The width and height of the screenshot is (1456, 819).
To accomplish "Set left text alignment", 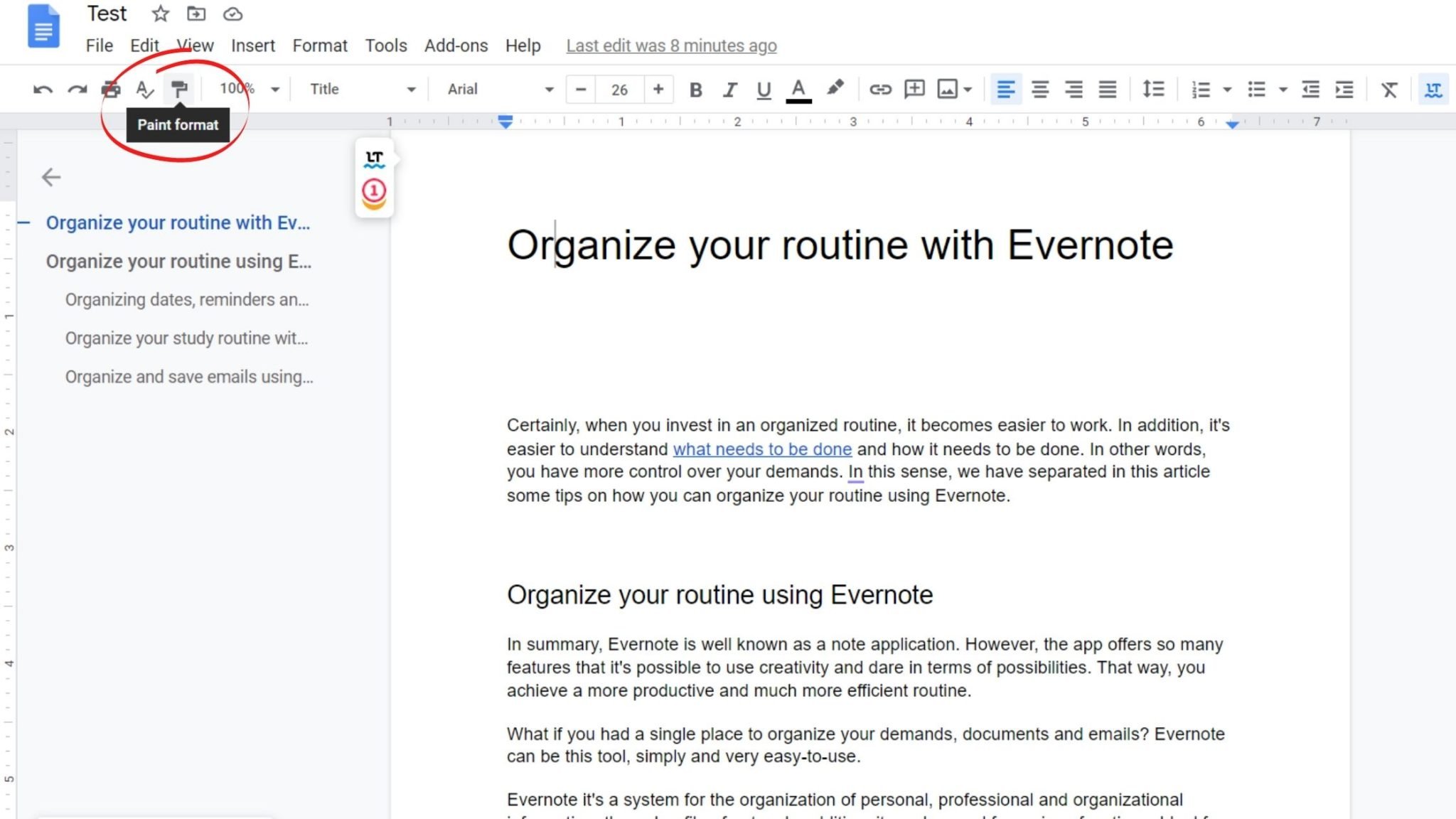I will tap(1005, 90).
